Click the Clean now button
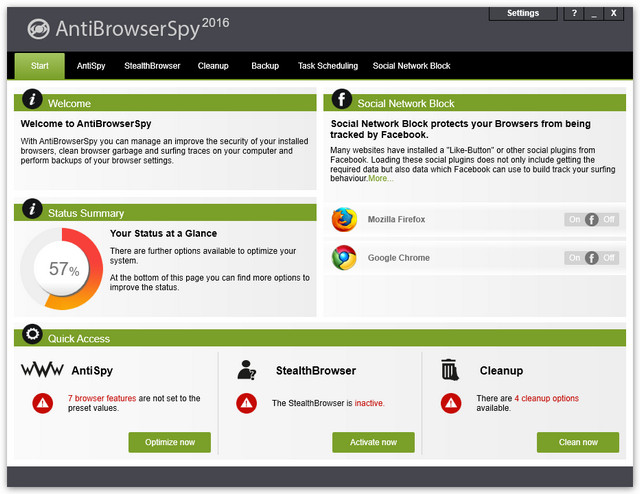The width and height of the screenshot is (640, 494). coord(578,442)
